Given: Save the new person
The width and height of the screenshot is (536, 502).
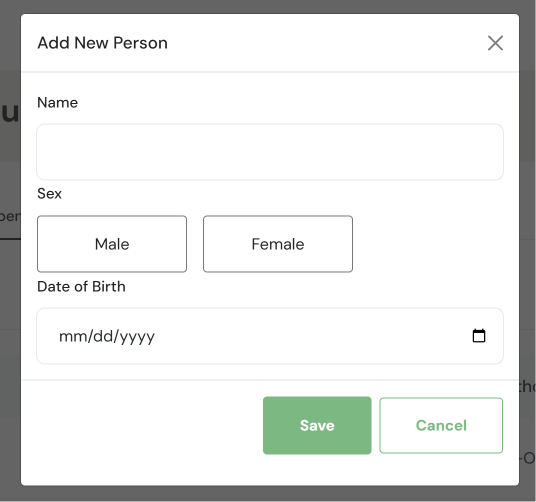Looking at the screenshot, I should [x=317, y=425].
